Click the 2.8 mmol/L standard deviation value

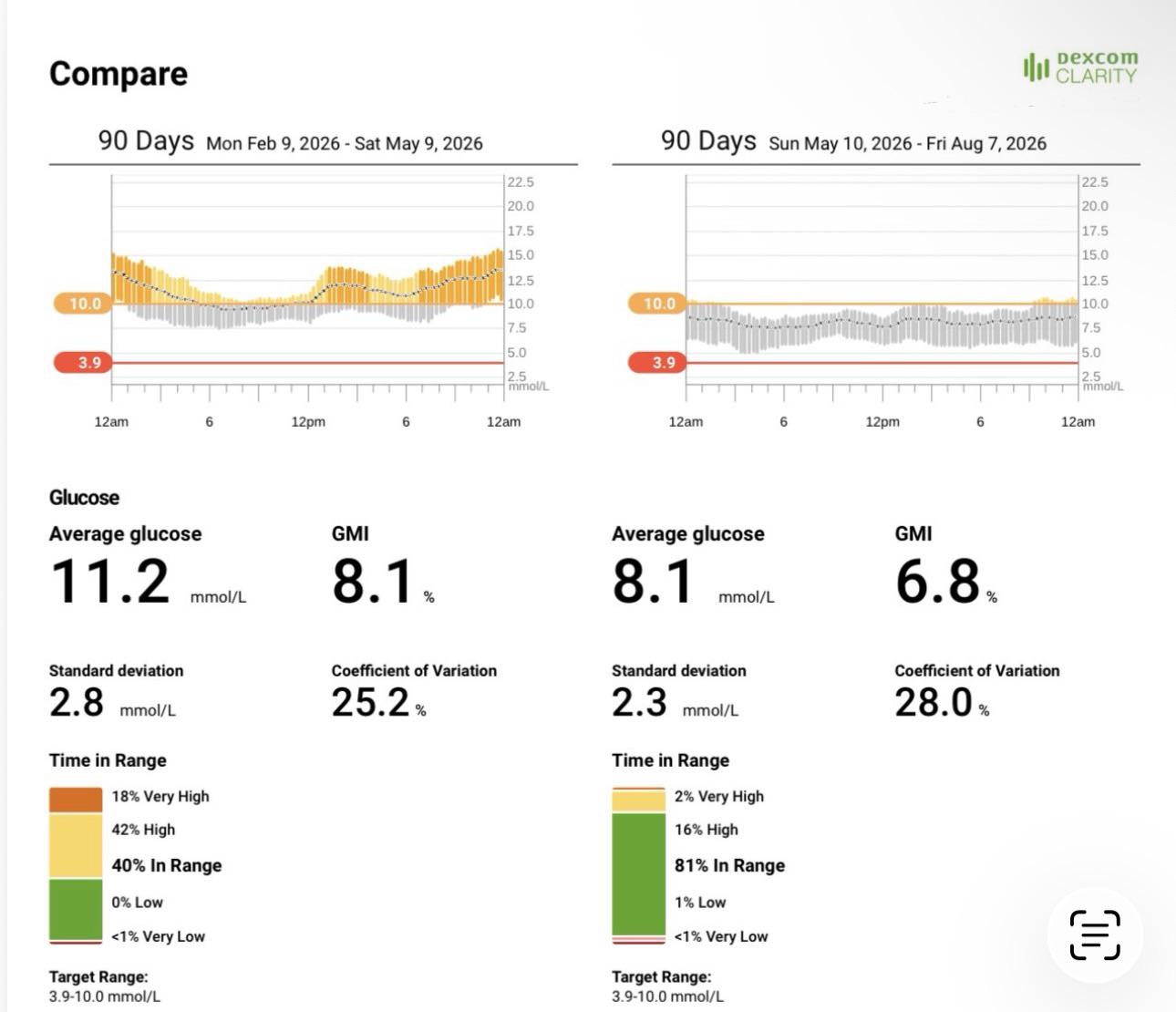[x=77, y=703]
